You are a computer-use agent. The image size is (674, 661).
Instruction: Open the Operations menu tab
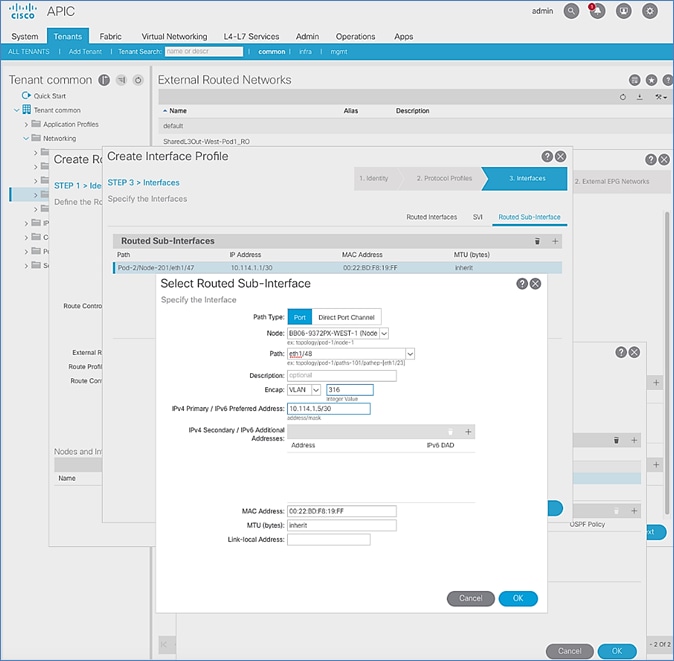(x=355, y=37)
